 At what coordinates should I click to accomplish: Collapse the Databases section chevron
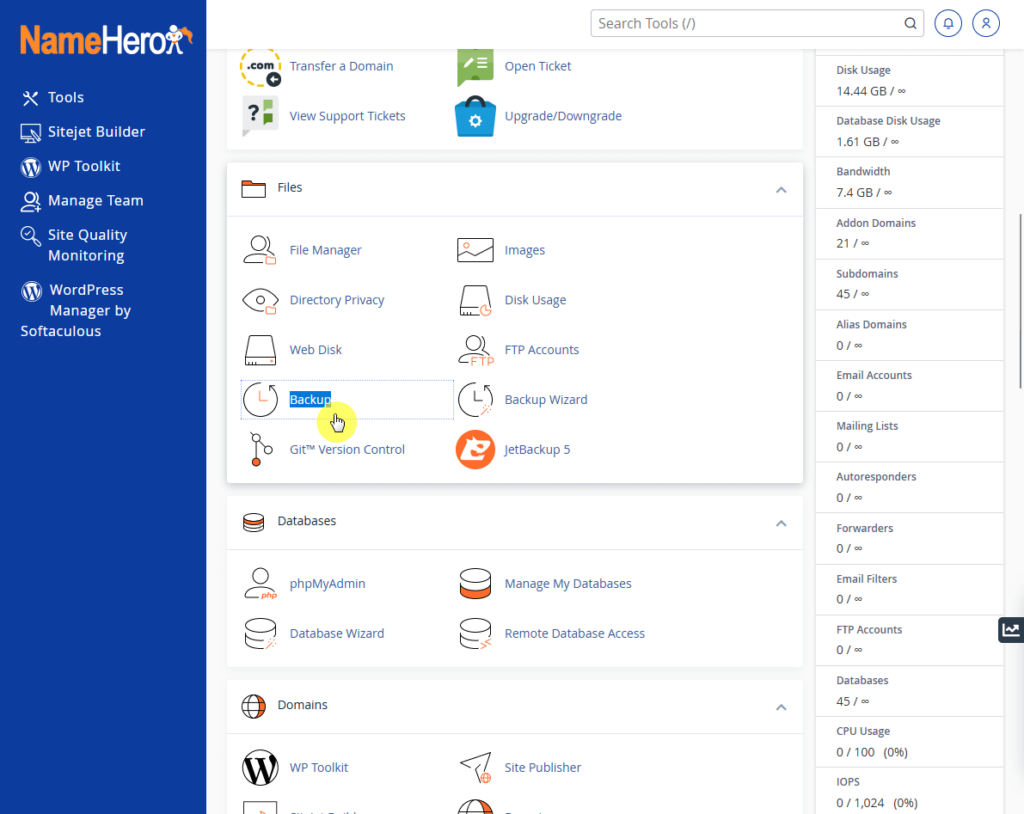[x=780, y=524]
